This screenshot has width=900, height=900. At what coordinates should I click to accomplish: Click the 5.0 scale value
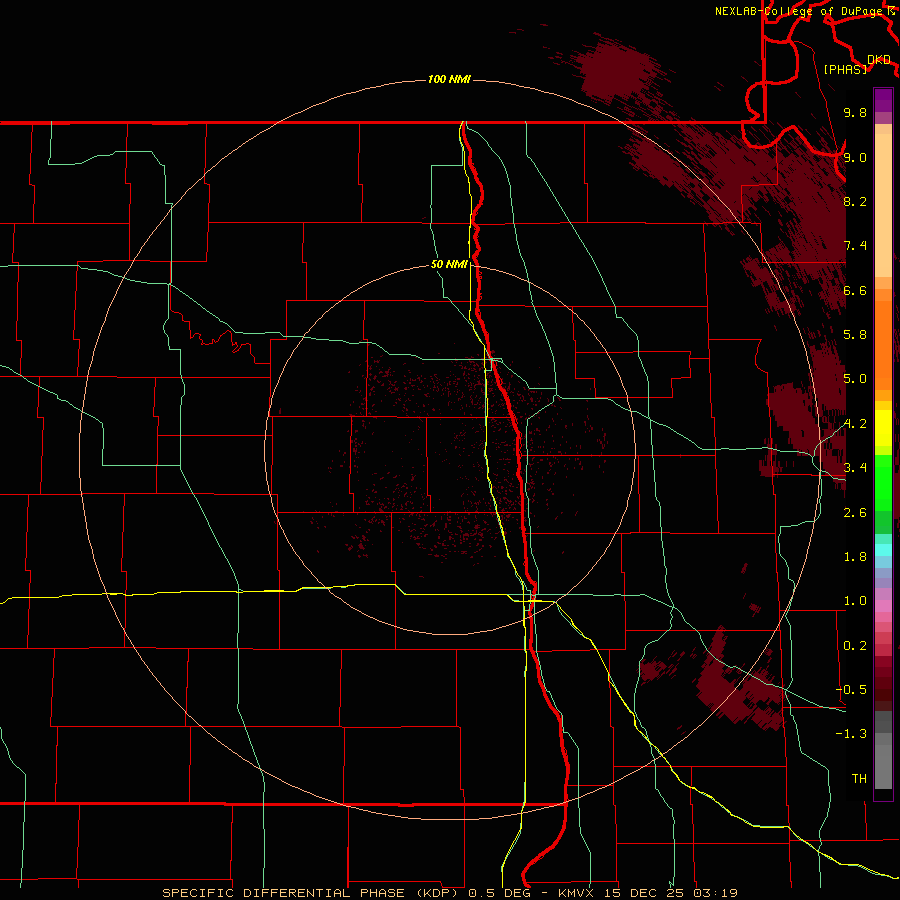[x=855, y=379]
